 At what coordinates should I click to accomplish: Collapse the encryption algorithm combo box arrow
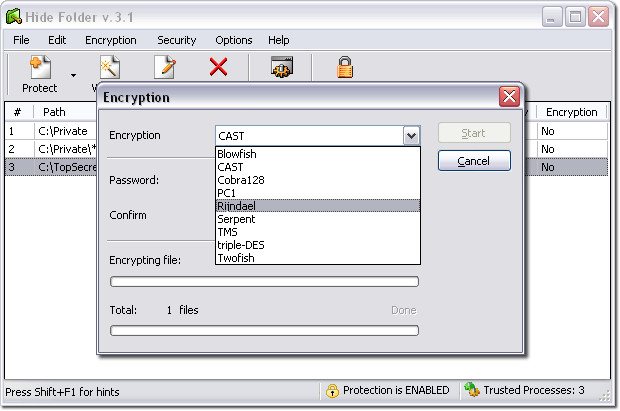(411, 136)
